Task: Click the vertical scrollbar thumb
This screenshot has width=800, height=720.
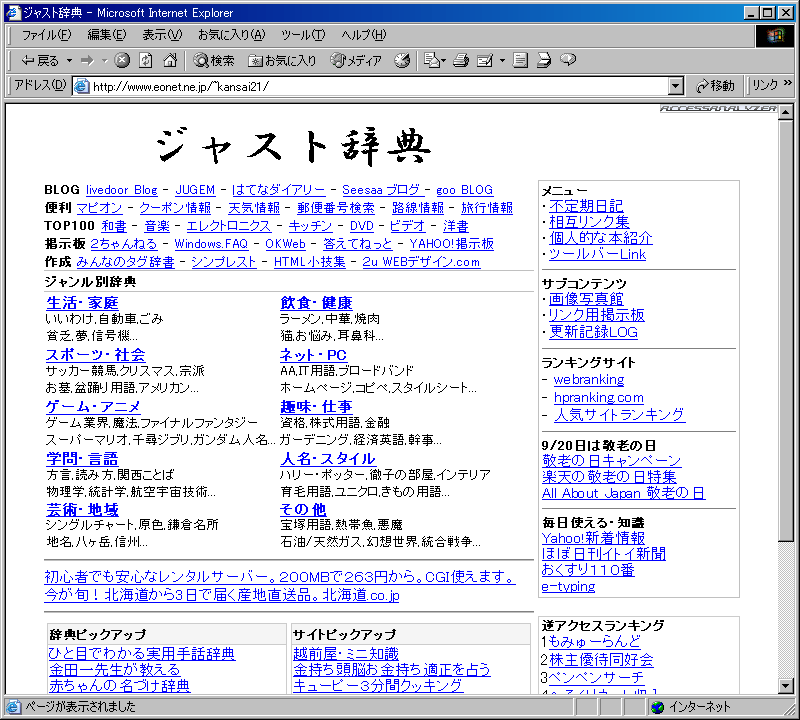Action: (786, 330)
